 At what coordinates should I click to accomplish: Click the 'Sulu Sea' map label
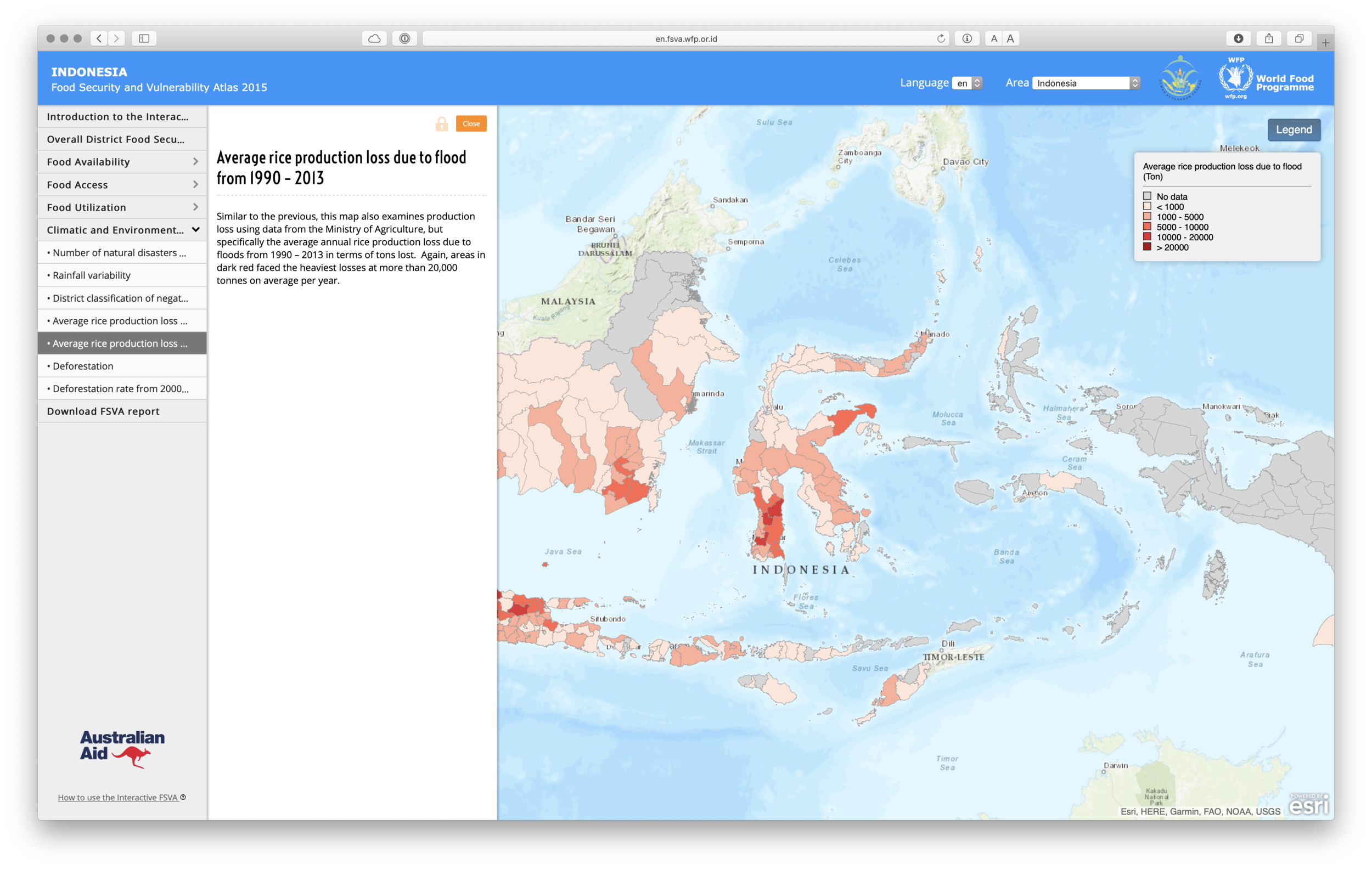click(774, 122)
